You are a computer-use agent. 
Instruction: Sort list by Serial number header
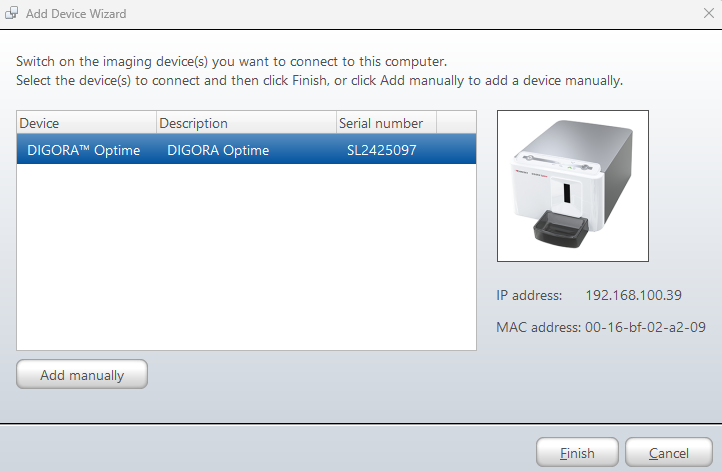pos(386,123)
